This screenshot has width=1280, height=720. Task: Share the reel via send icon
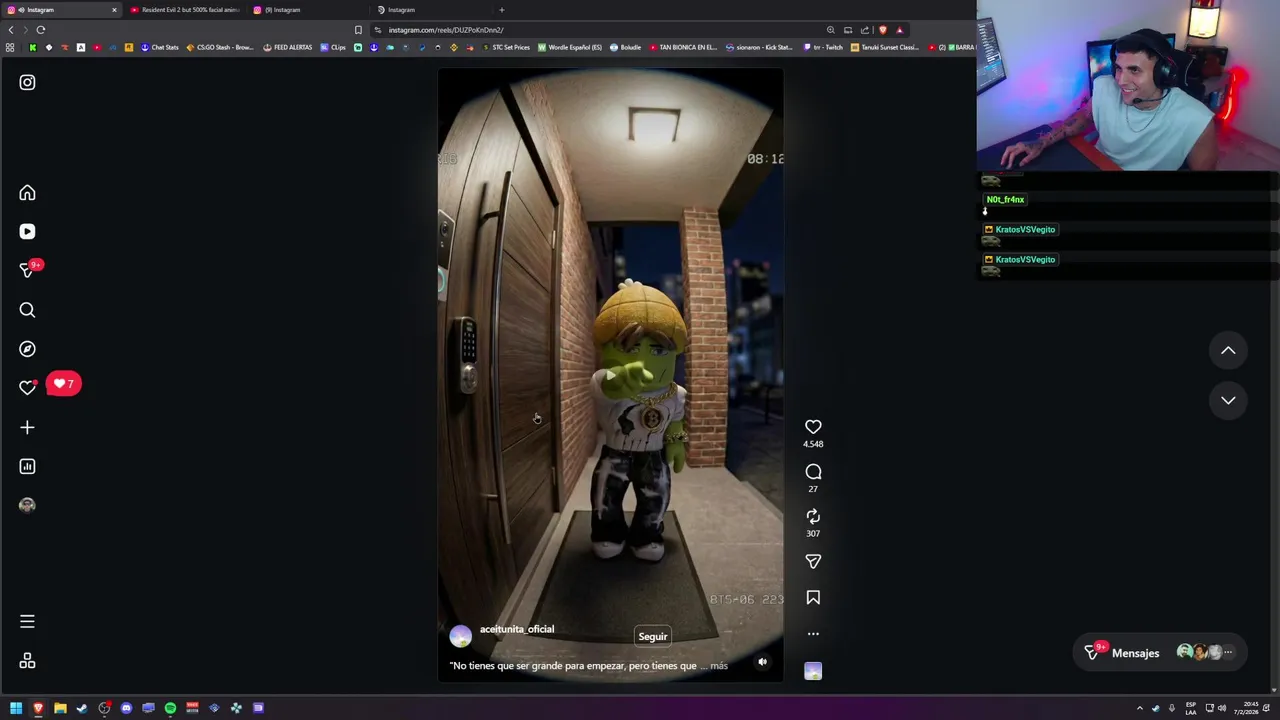pos(813,562)
